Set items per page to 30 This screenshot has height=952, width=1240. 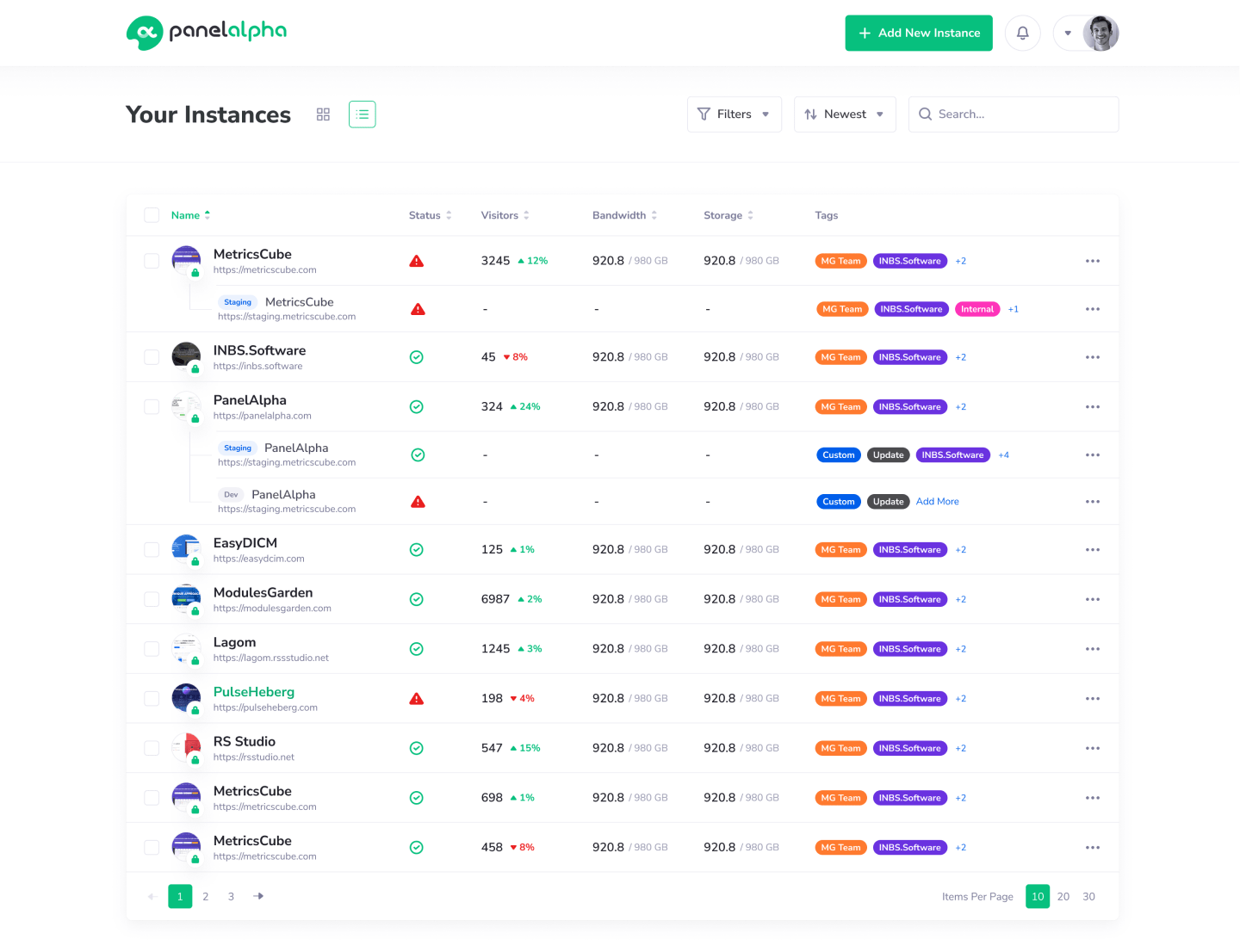pyautogui.click(x=1088, y=897)
